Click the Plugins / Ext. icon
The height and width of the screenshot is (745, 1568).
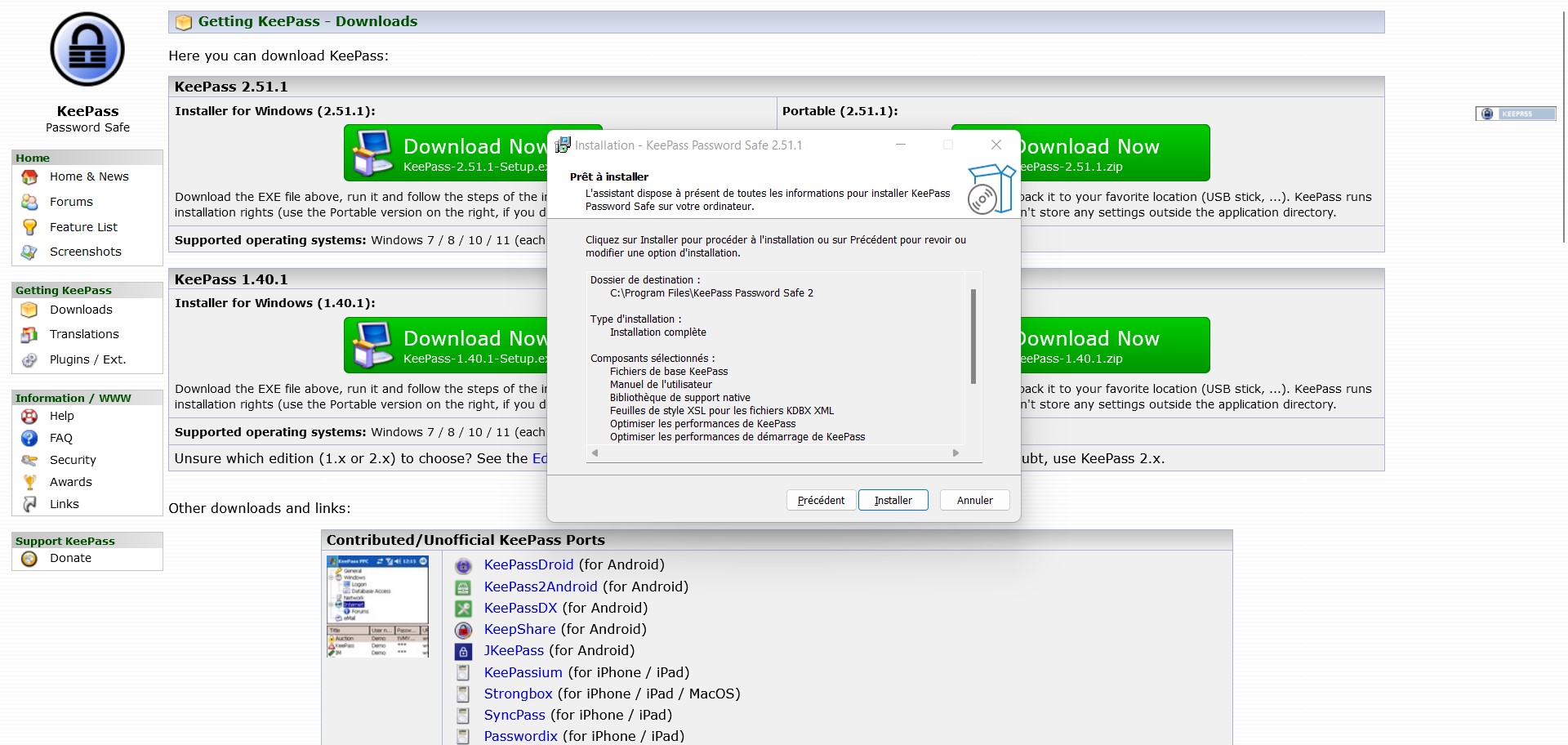(30, 360)
